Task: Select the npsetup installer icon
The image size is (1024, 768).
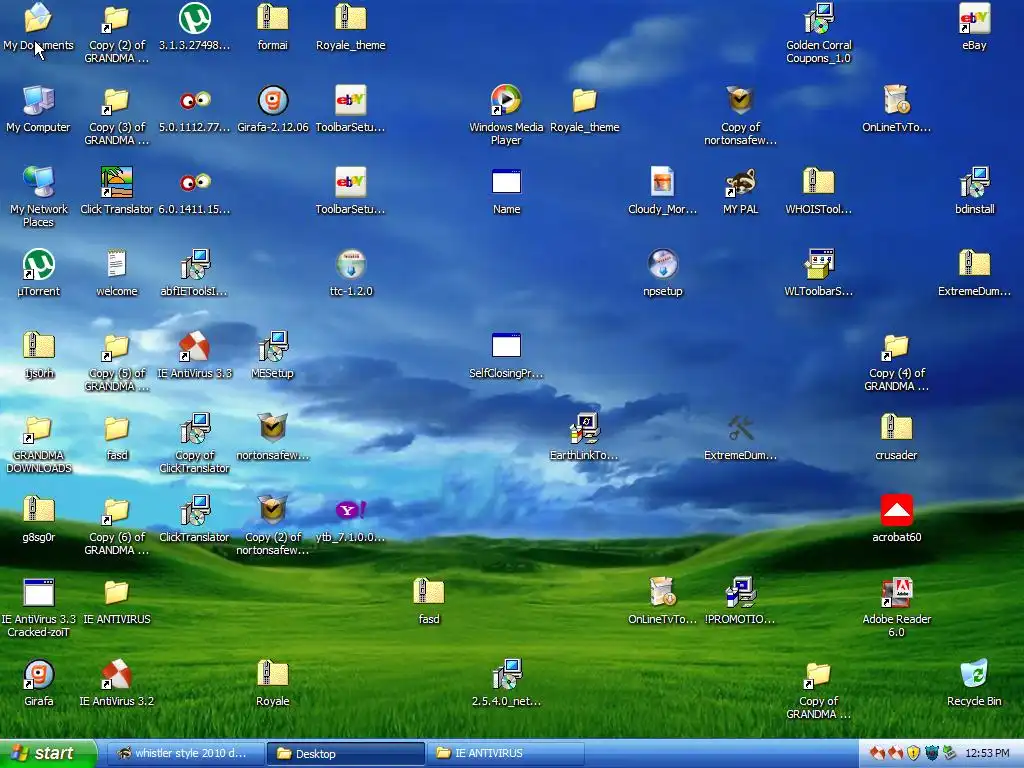Action: (662, 272)
